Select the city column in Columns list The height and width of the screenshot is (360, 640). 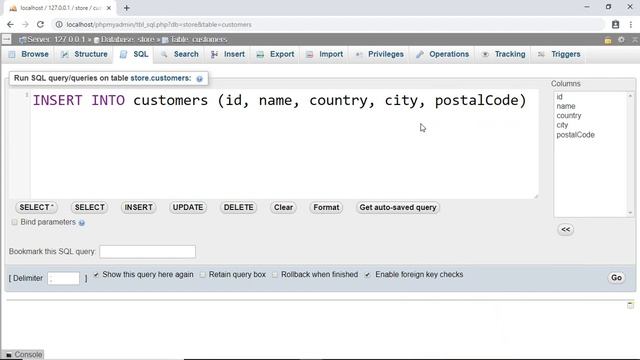pyautogui.click(x=562, y=125)
